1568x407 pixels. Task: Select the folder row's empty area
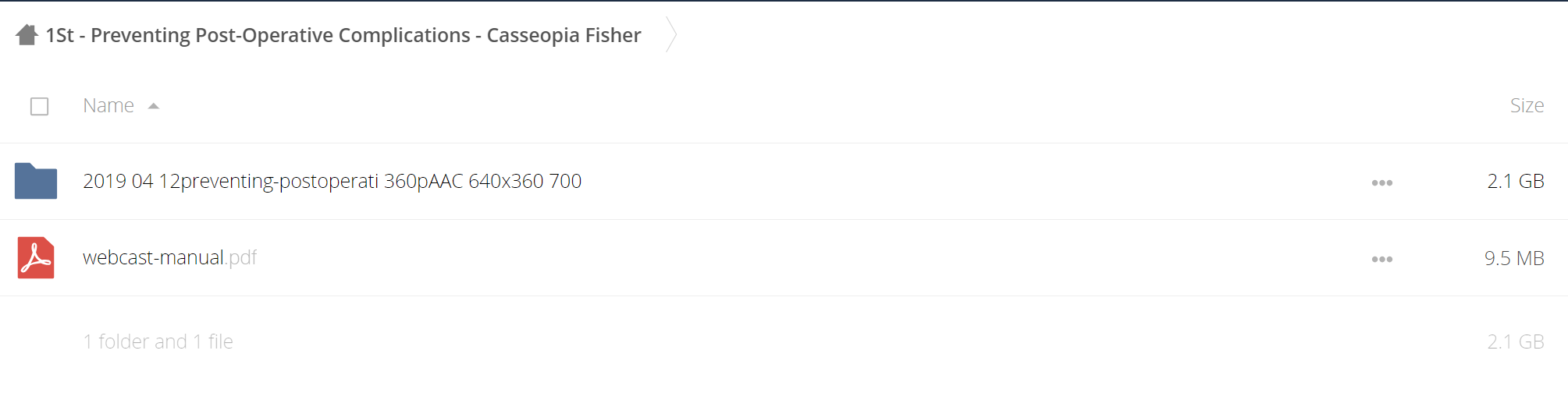pos(976,181)
